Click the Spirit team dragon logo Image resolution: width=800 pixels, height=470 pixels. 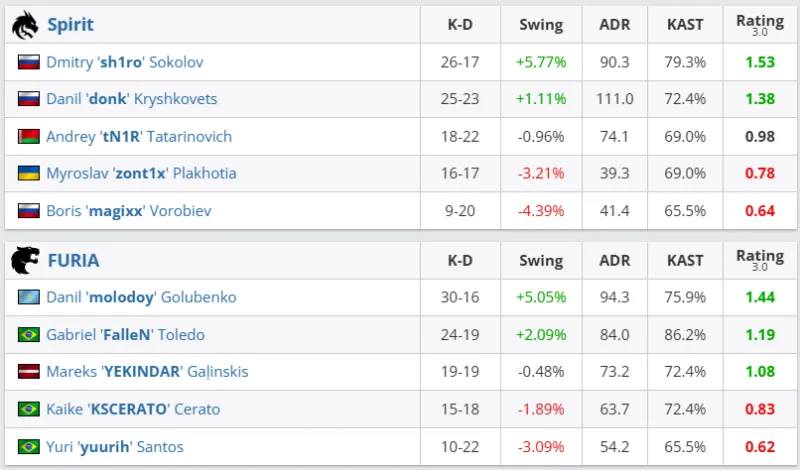[25, 25]
